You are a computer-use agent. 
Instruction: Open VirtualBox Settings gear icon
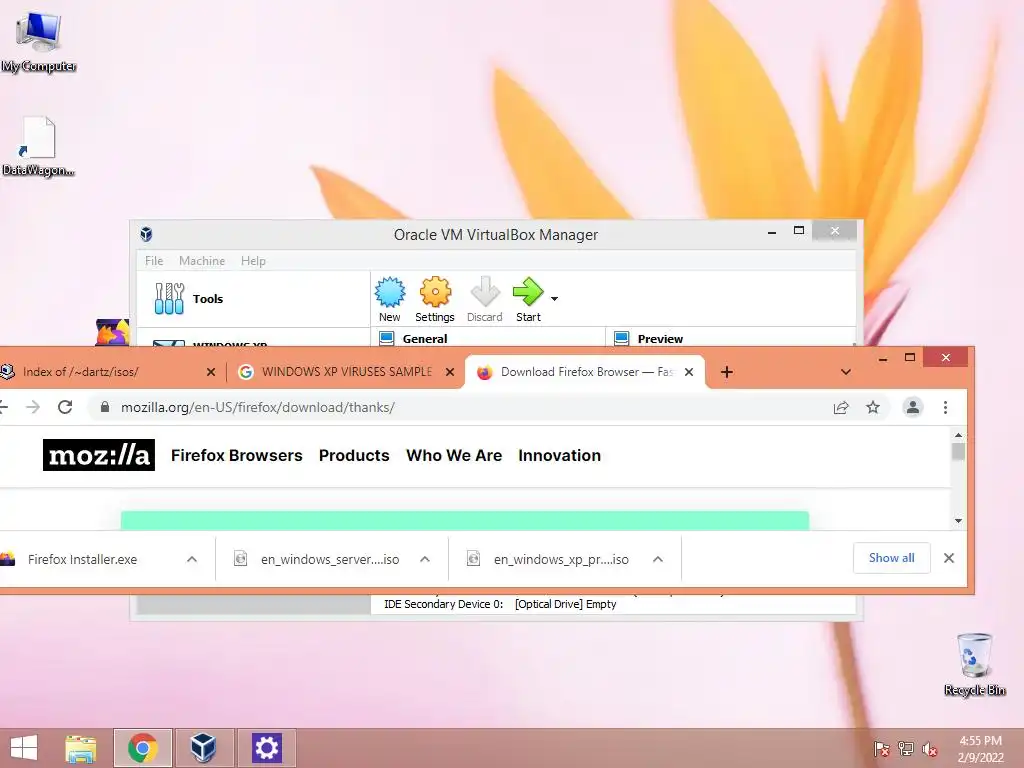coord(435,299)
